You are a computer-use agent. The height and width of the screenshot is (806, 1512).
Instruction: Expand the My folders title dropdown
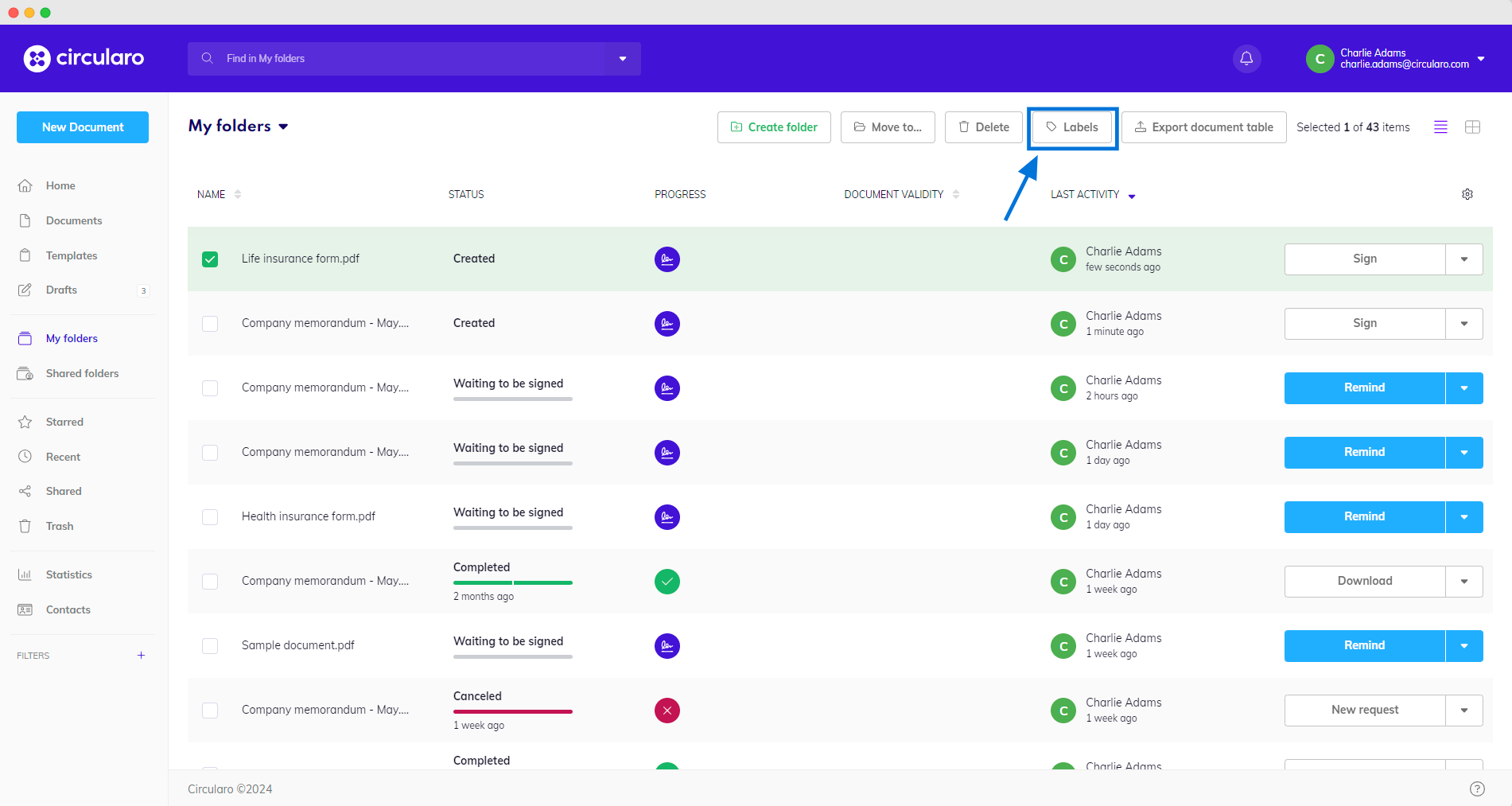[x=283, y=127]
